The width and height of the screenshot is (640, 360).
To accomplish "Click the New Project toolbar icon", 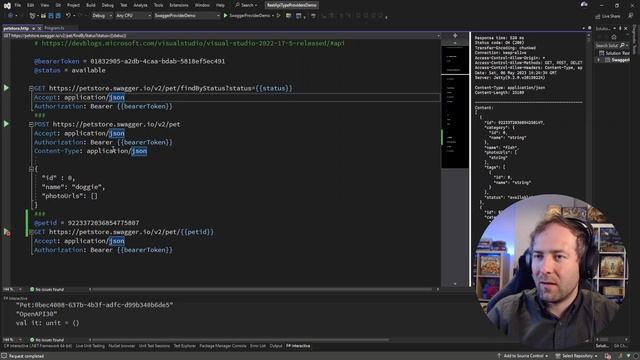I will [x=32, y=16].
